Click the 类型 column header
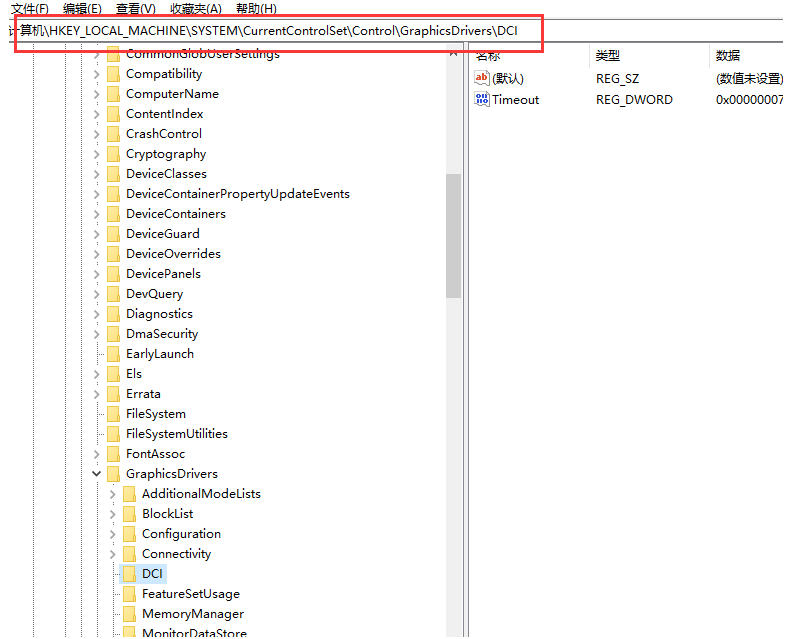Image resolution: width=785 pixels, height=639 pixels. click(x=608, y=55)
